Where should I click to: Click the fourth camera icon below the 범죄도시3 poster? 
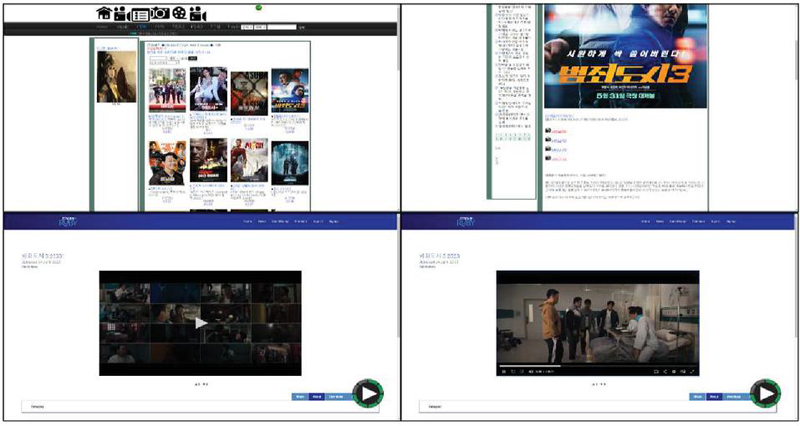click(547, 158)
